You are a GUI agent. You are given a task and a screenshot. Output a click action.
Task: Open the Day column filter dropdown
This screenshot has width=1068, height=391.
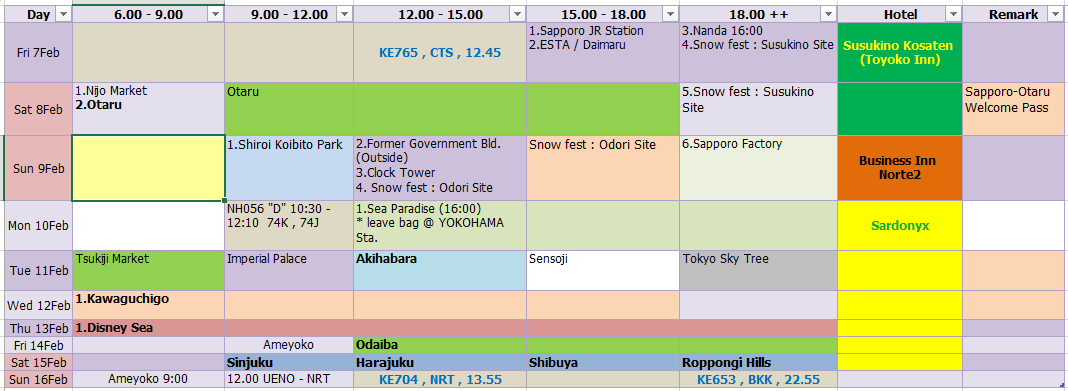coord(63,14)
